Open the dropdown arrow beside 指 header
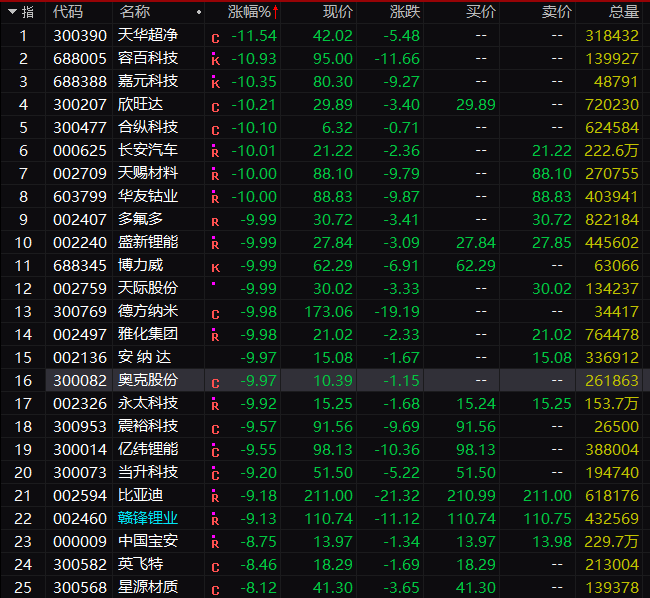The height and width of the screenshot is (598, 650). [x=12, y=12]
